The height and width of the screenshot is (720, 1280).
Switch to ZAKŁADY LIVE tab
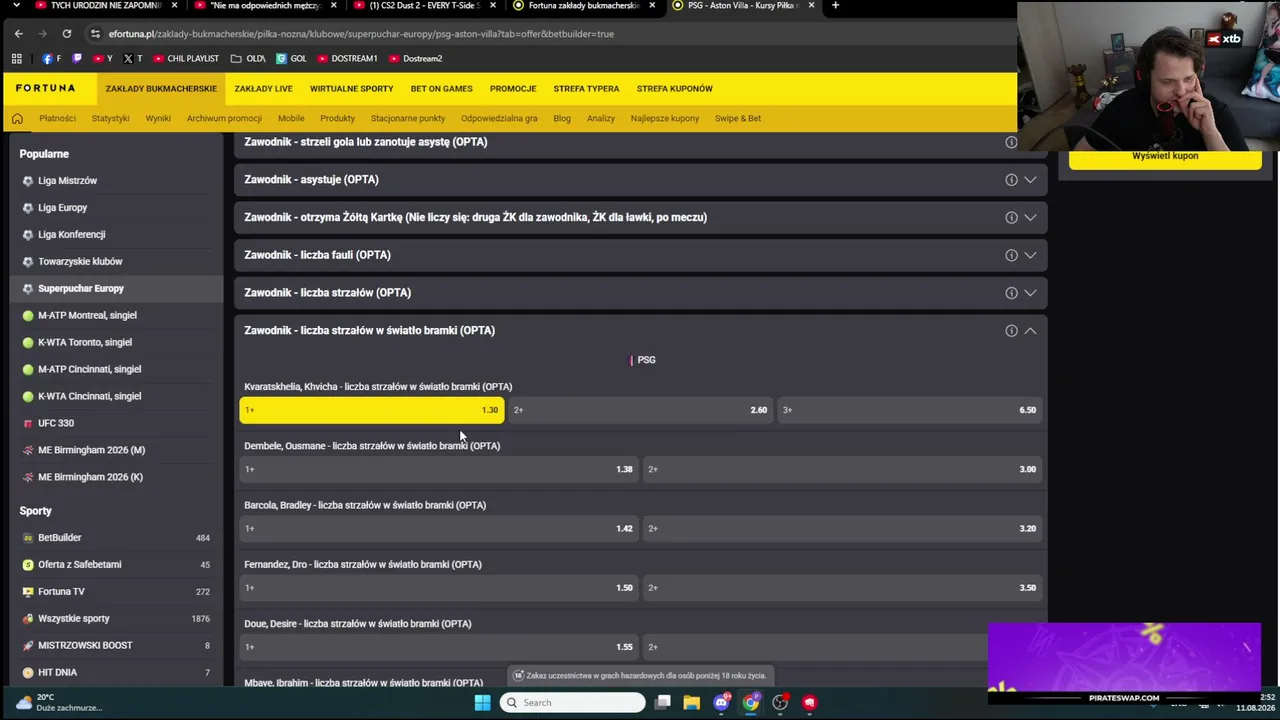point(263,89)
